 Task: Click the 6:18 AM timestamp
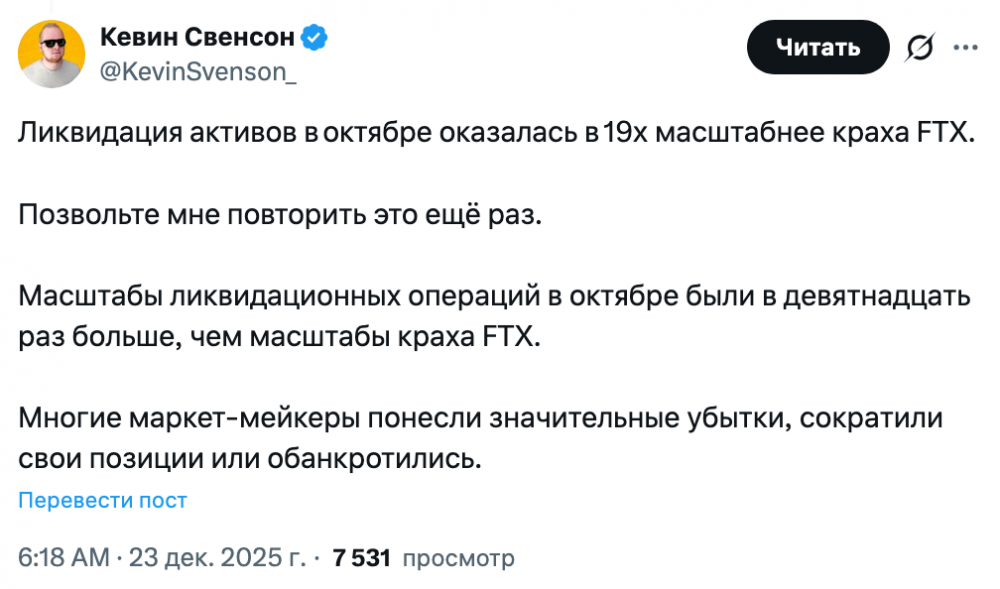click(x=65, y=557)
